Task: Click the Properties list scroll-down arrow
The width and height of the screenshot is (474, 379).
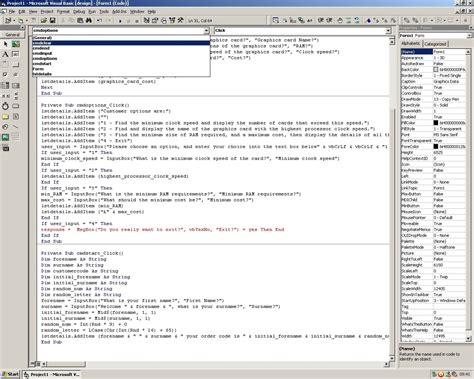Action: [468, 339]
